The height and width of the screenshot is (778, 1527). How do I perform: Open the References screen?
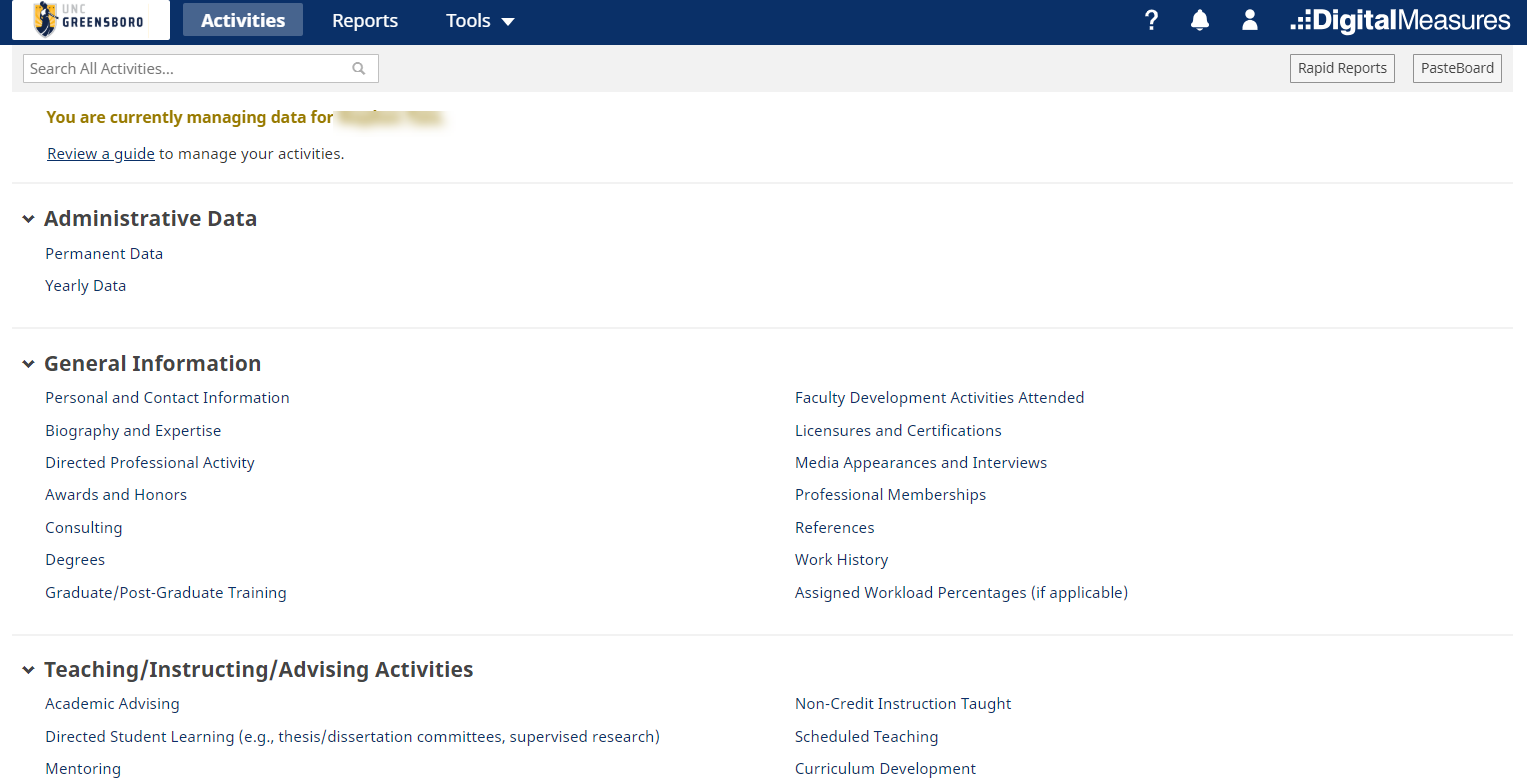click(x=835, y=528)
